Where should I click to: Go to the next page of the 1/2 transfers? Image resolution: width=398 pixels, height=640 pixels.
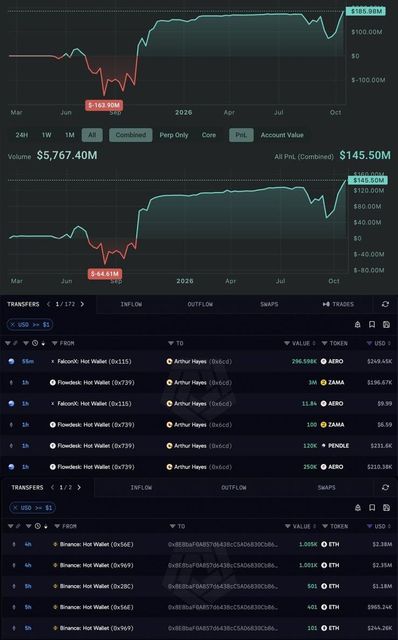[x=79, y=487]
